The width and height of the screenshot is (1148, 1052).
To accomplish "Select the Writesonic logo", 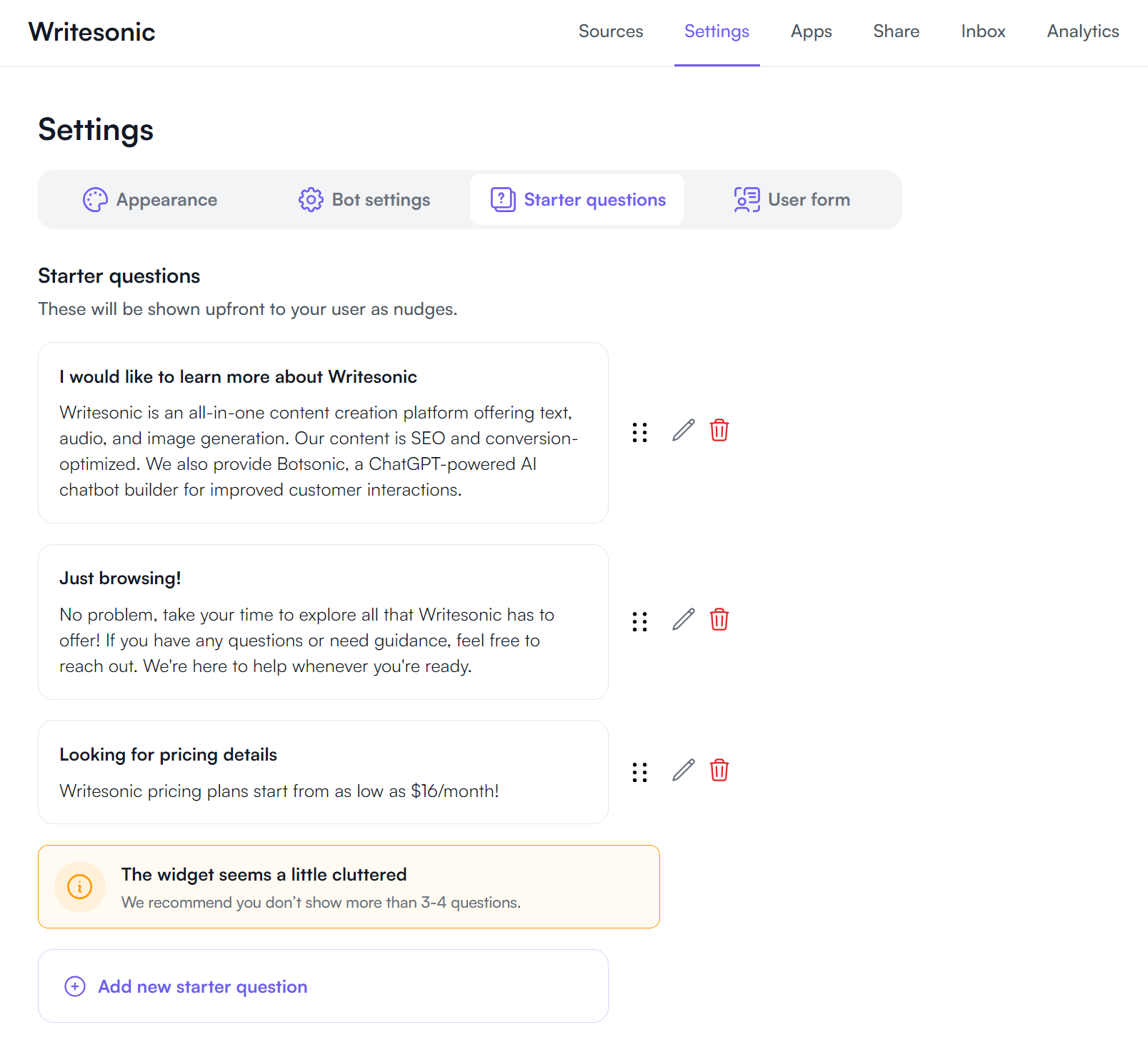I will coord(91,31).
